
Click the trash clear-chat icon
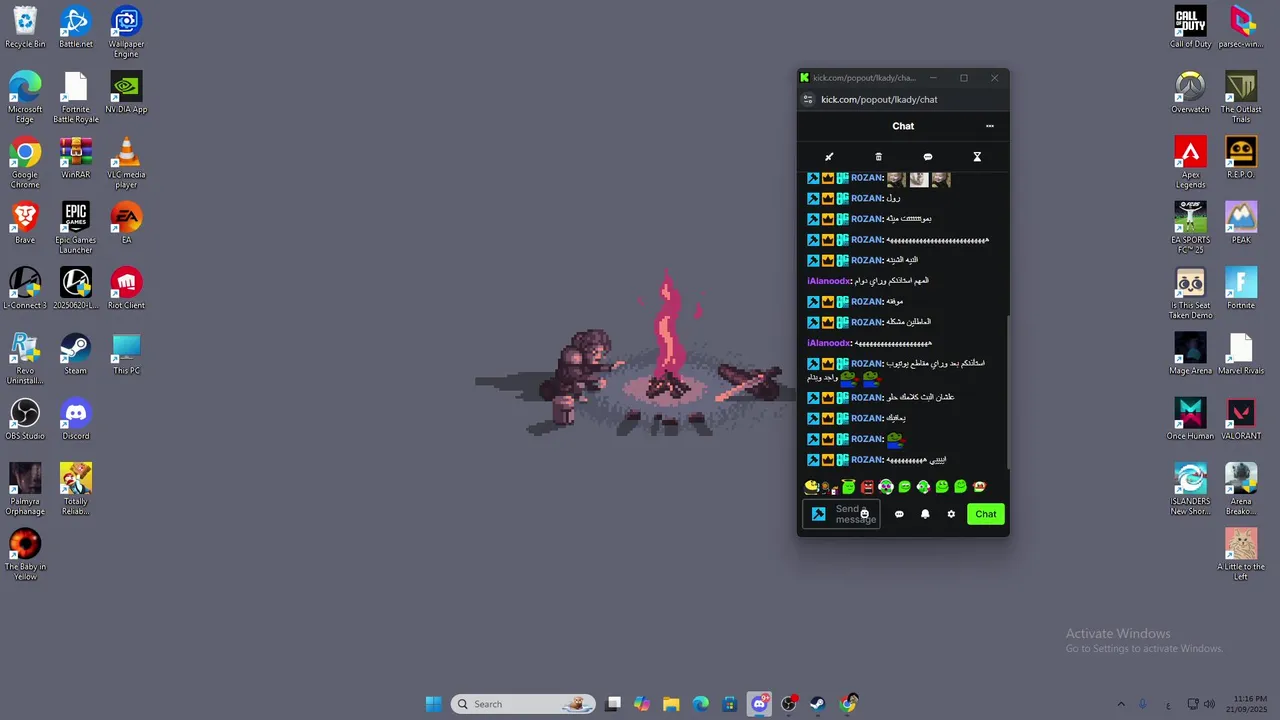(878, 157)
